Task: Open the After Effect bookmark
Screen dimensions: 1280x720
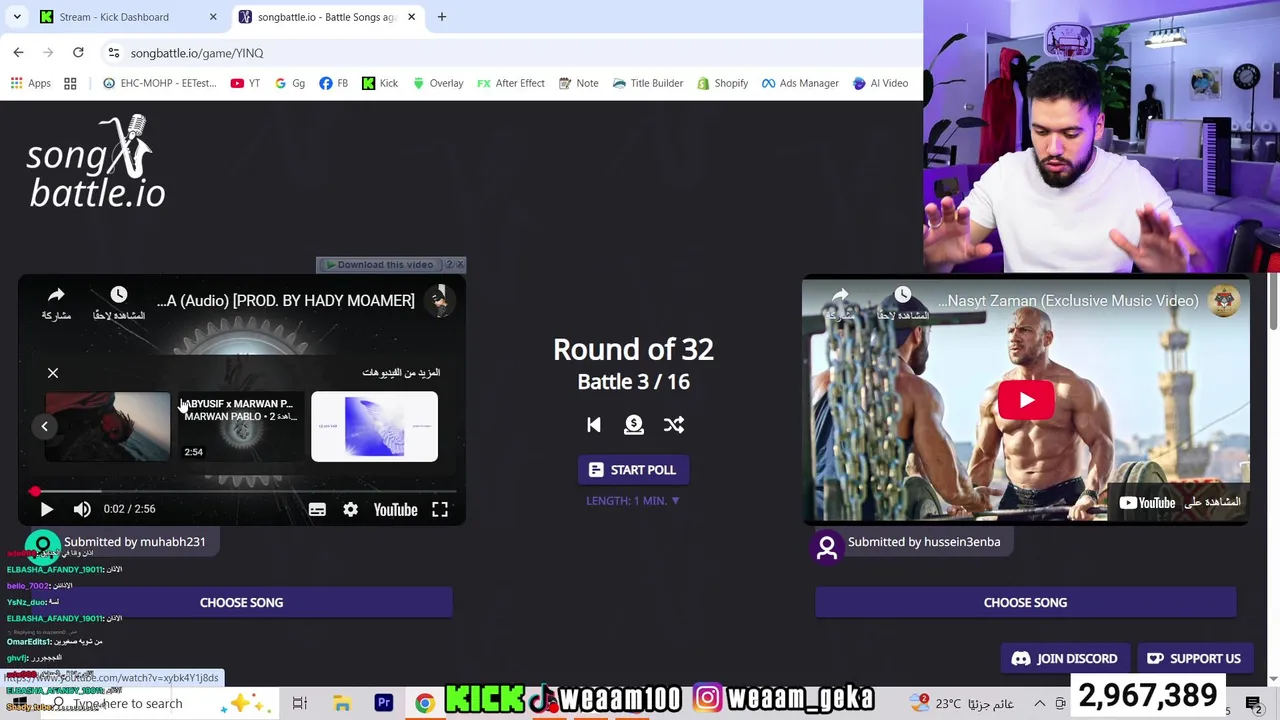Action: click(510, 83)
